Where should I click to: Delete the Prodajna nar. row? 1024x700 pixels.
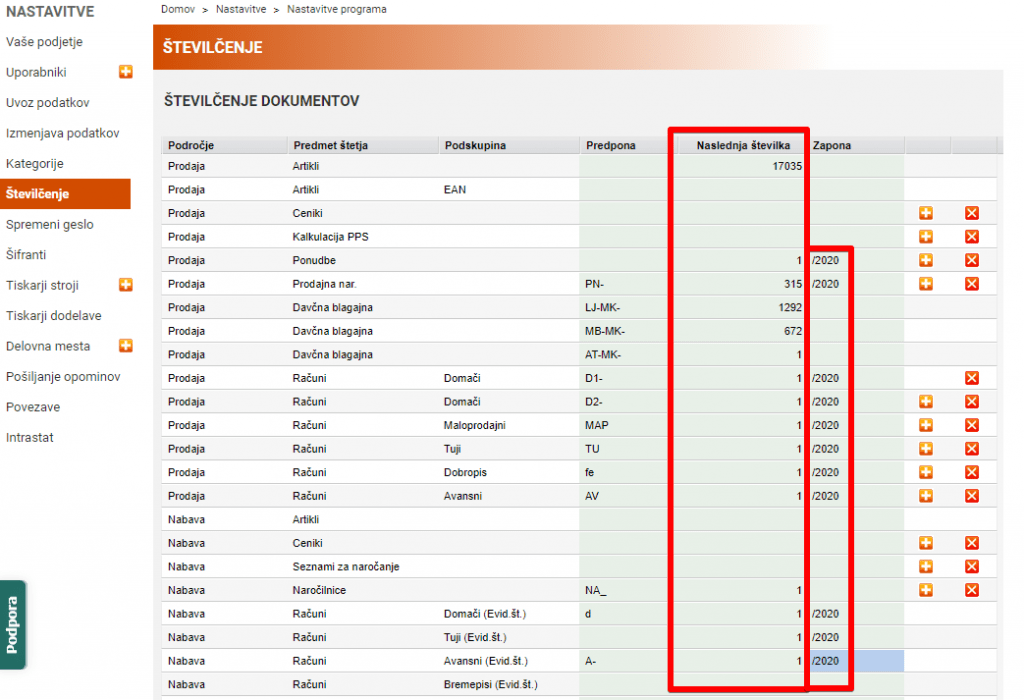point(972,283)
